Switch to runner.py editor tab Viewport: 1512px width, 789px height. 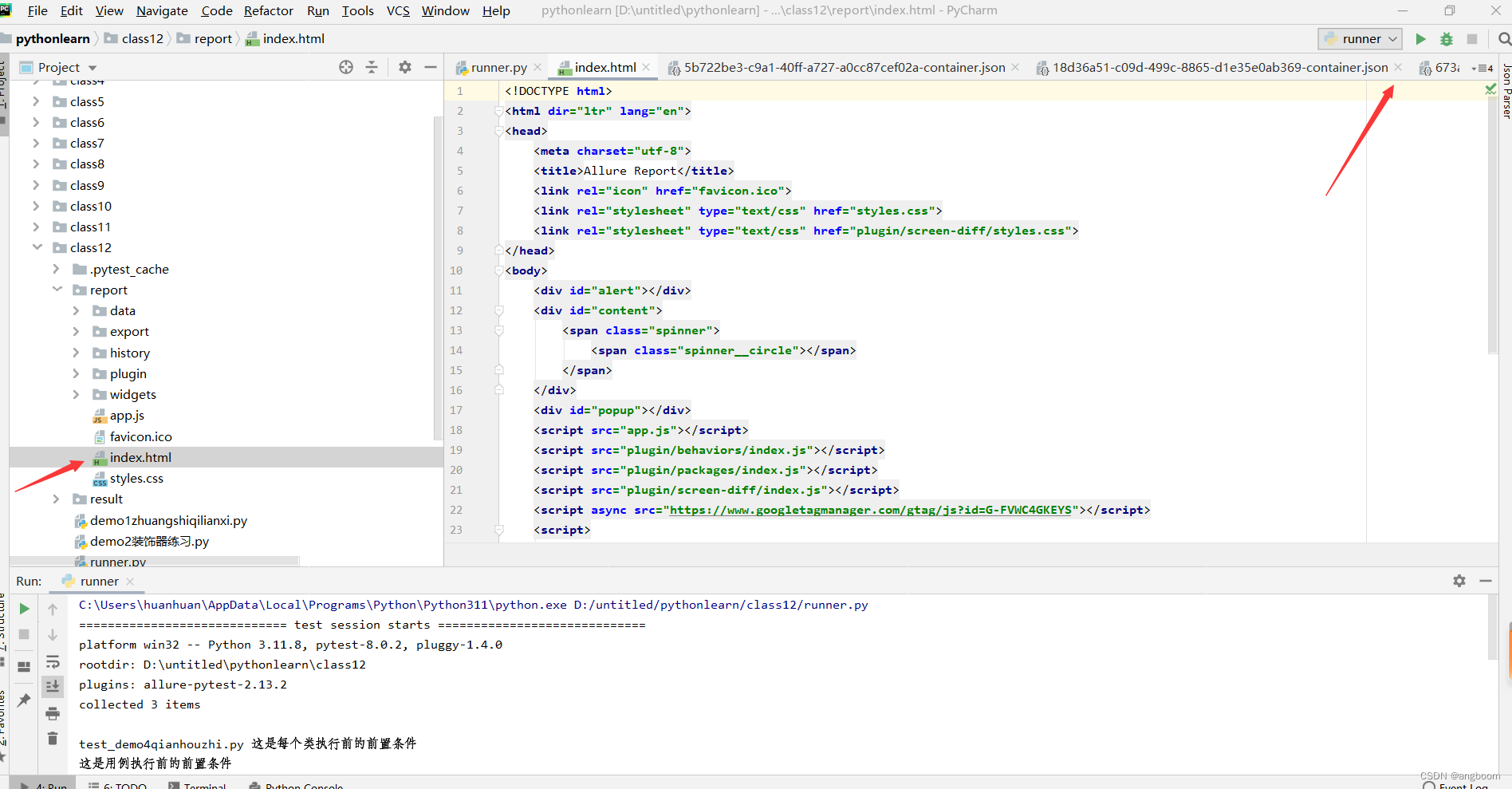coord(498,68)
